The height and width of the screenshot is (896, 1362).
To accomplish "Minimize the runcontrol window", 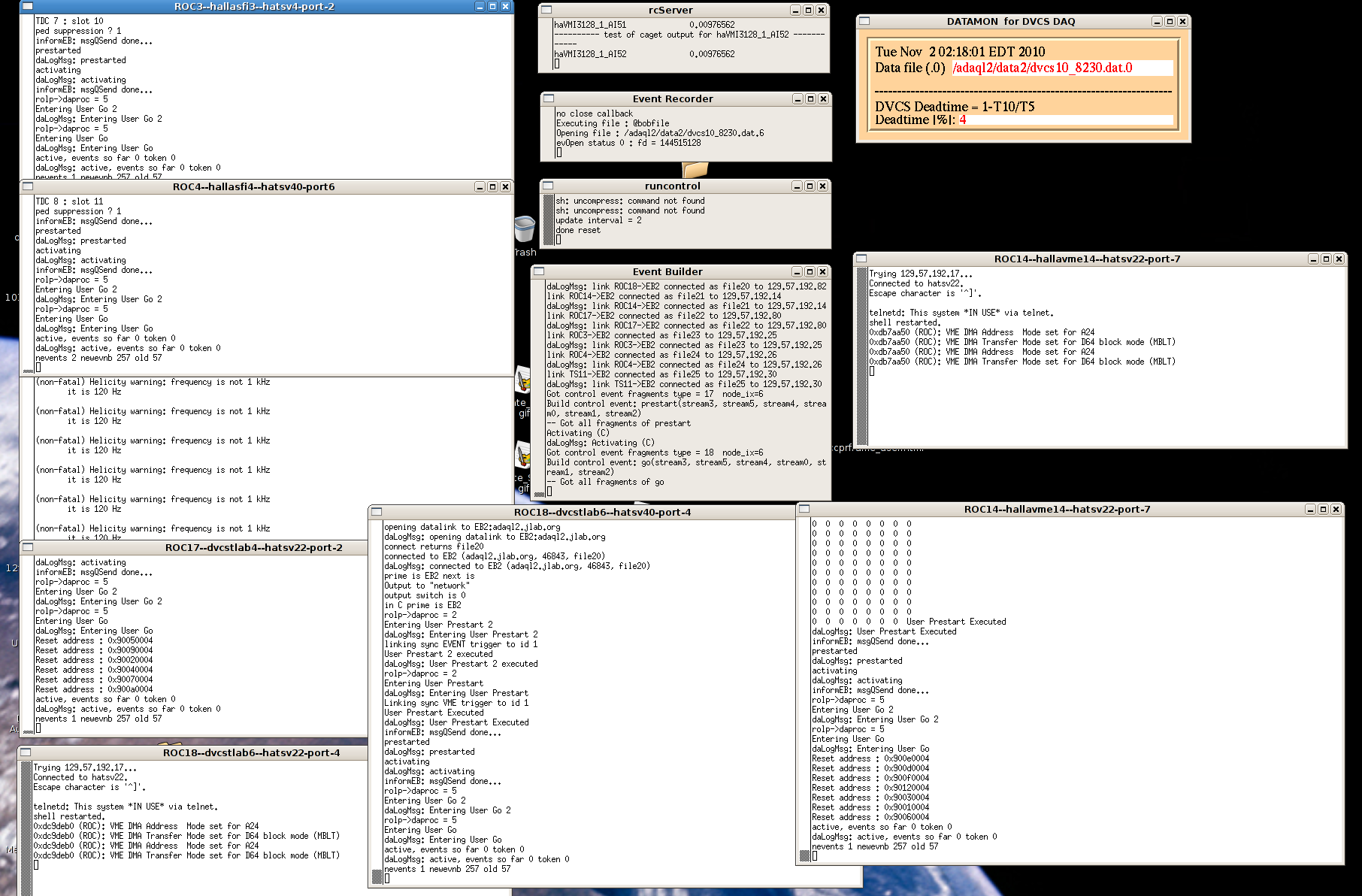I will click(797, 186).
